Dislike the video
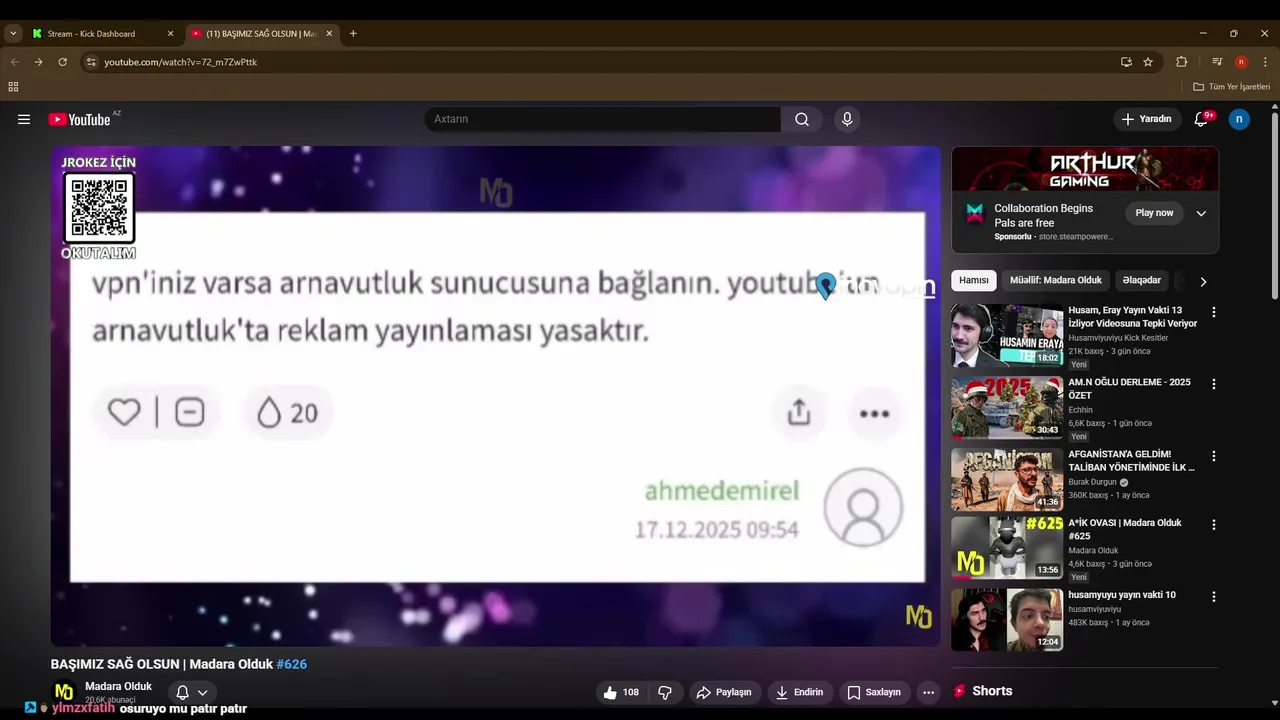The height and width of the screenshot is (720, 1280). (664, 692)
